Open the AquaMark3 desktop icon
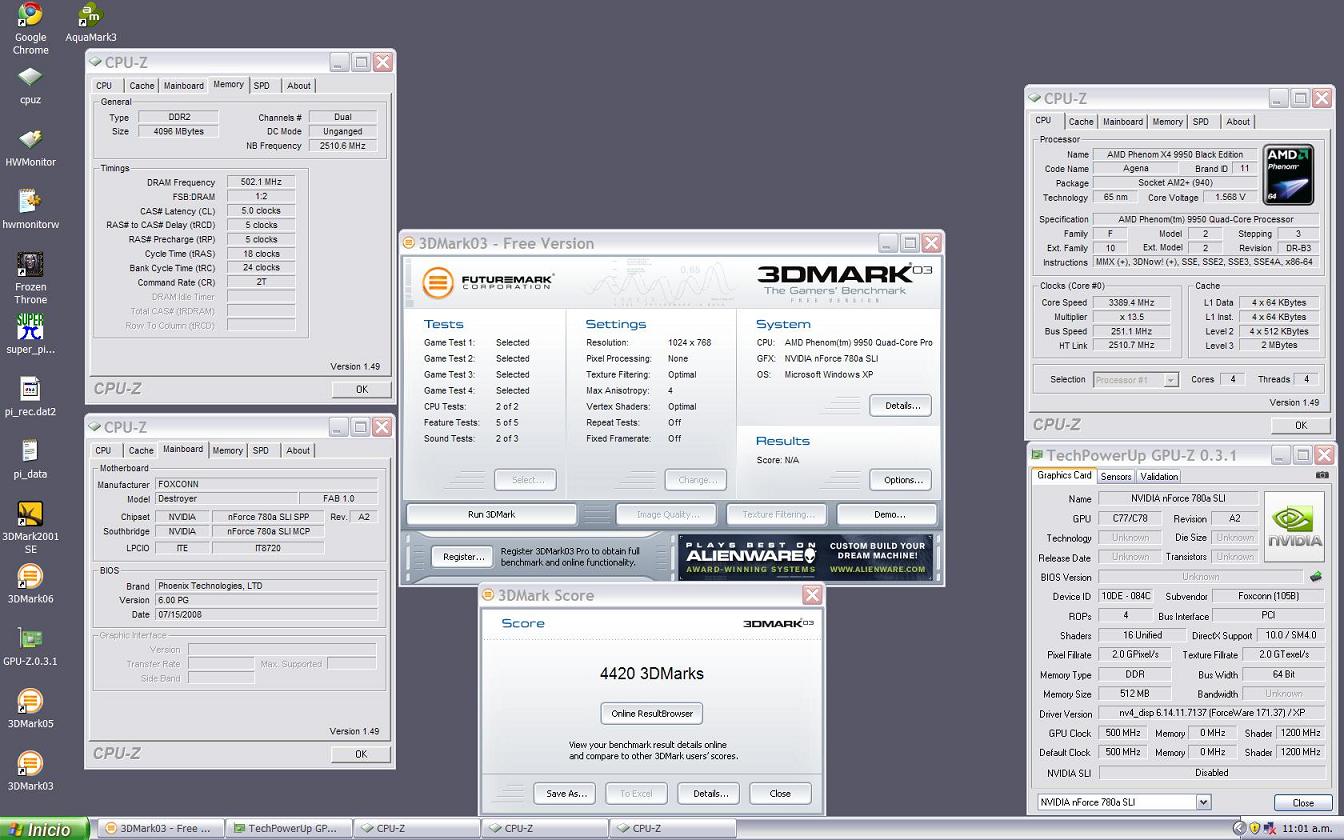This screenshot has height=840, width=1344. 90,24
